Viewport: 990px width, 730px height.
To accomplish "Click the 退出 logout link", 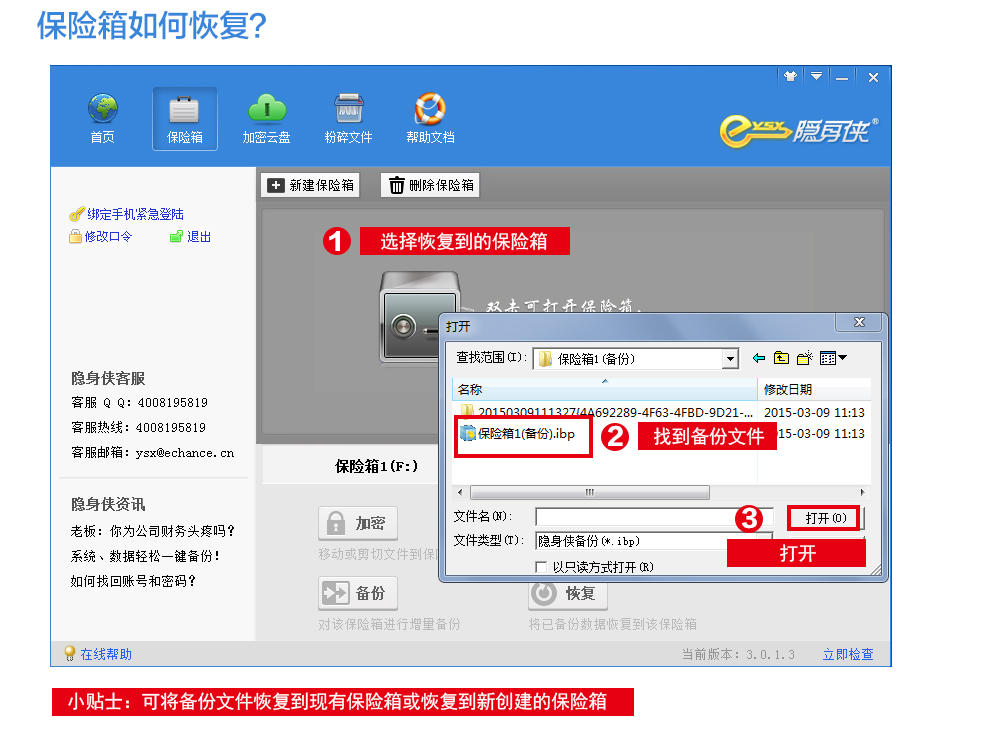I will [199, 237].
